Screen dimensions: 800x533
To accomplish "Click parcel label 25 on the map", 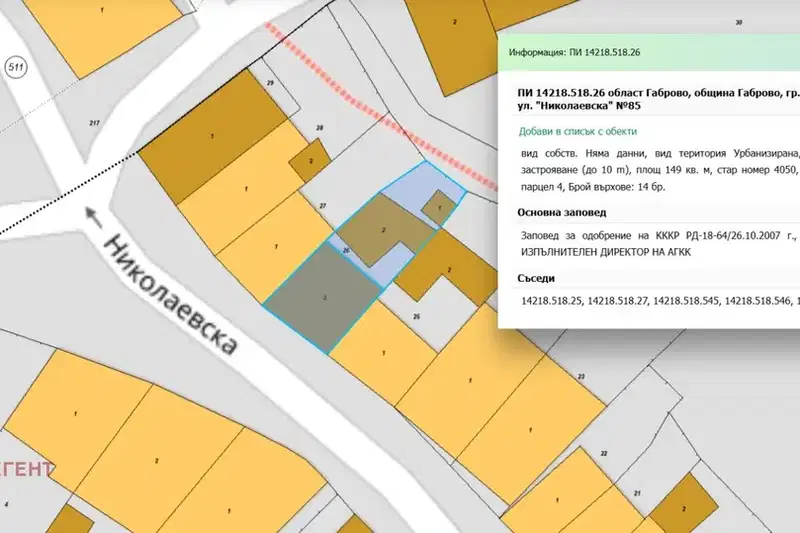I will pos(416,317).
